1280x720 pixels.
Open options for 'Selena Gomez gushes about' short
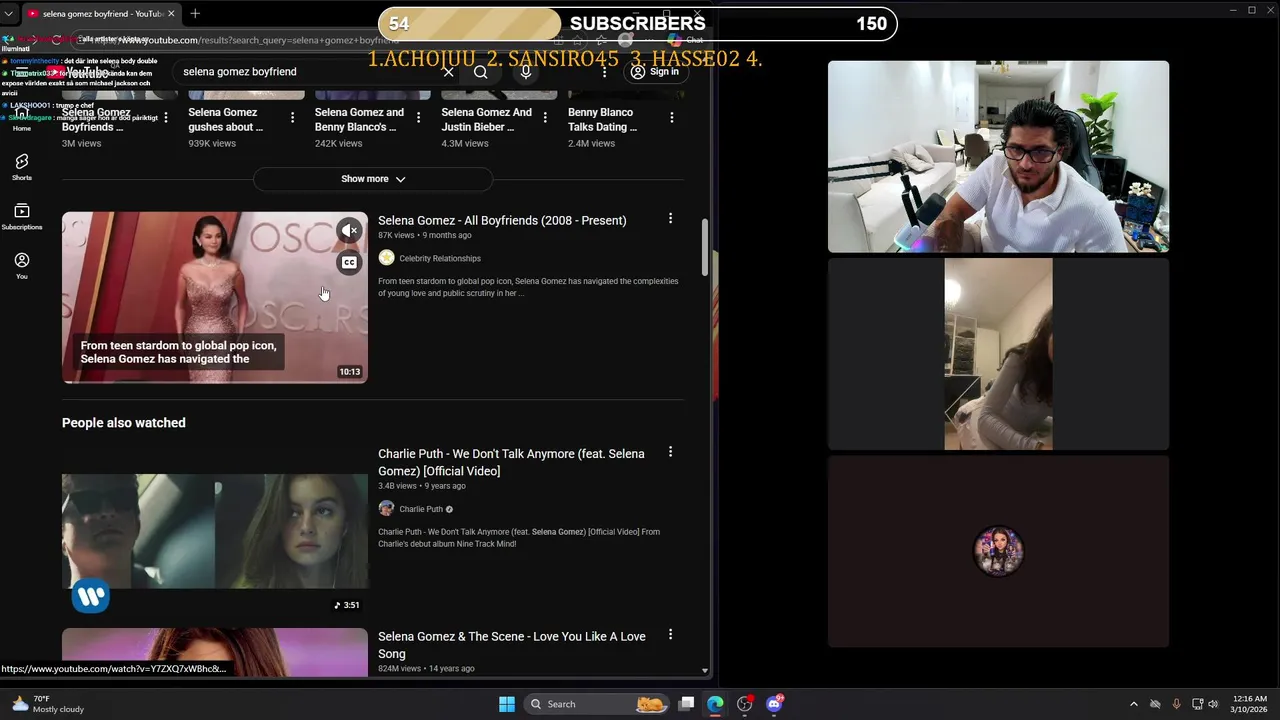click(292, 118)
